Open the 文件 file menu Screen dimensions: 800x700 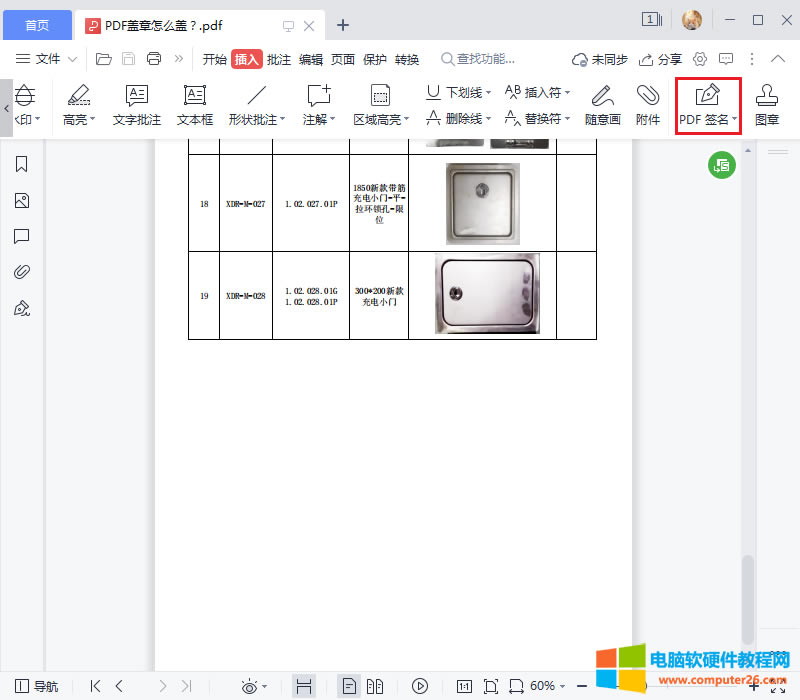coord(45,59)
